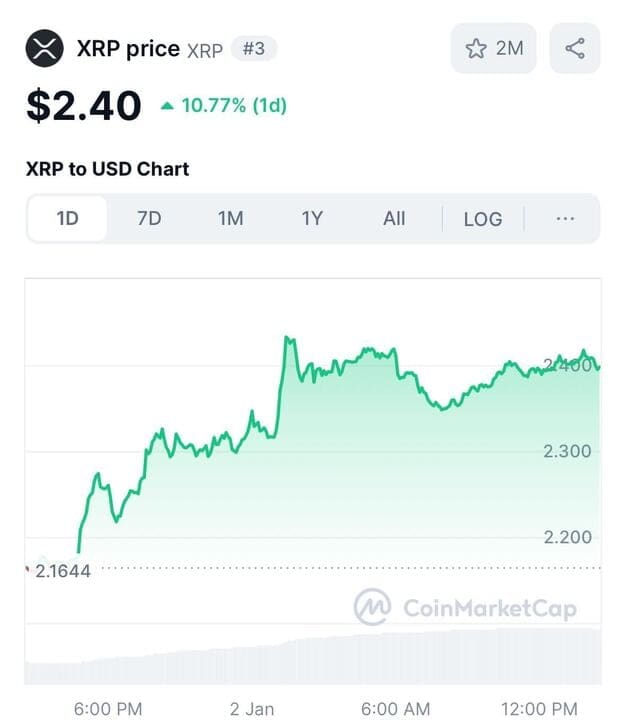Viewport: 626px width, 720px height.
Task: Click the chart peak near 2 Jan
Action: point(288,339)
